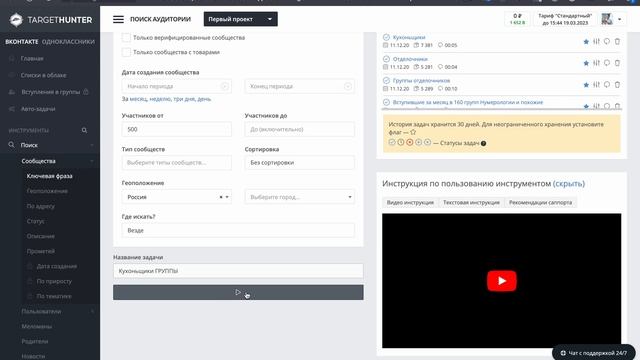640x360 pixels.
Task: Click the скрыть link
Action: click(569, 184)
